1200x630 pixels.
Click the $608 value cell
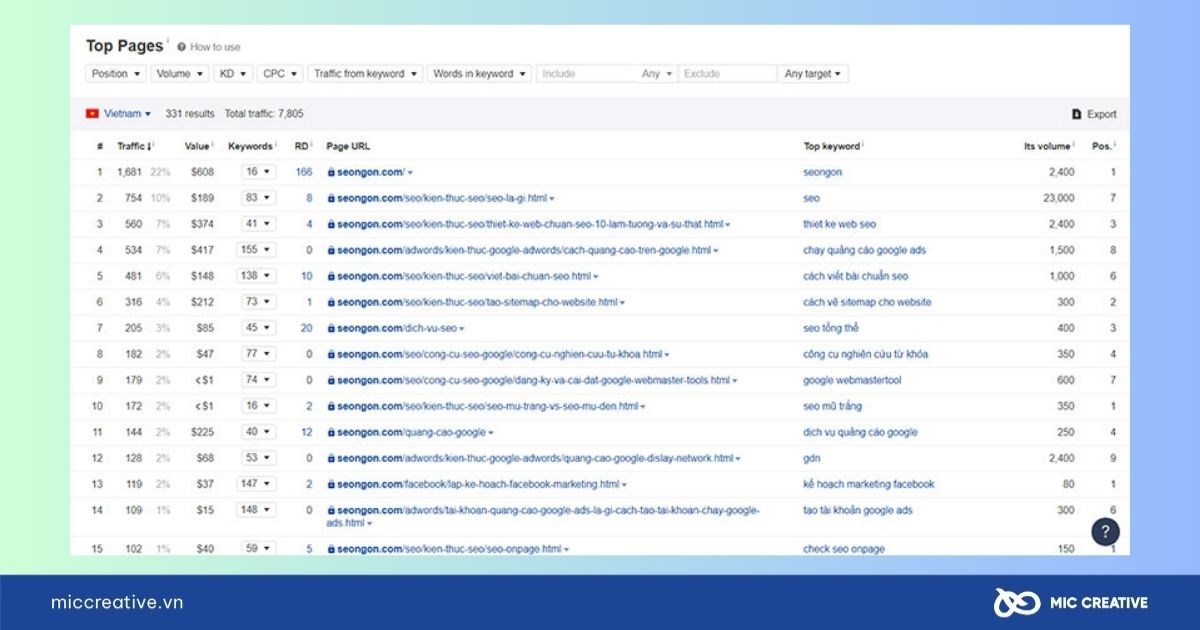coord(202,172)
